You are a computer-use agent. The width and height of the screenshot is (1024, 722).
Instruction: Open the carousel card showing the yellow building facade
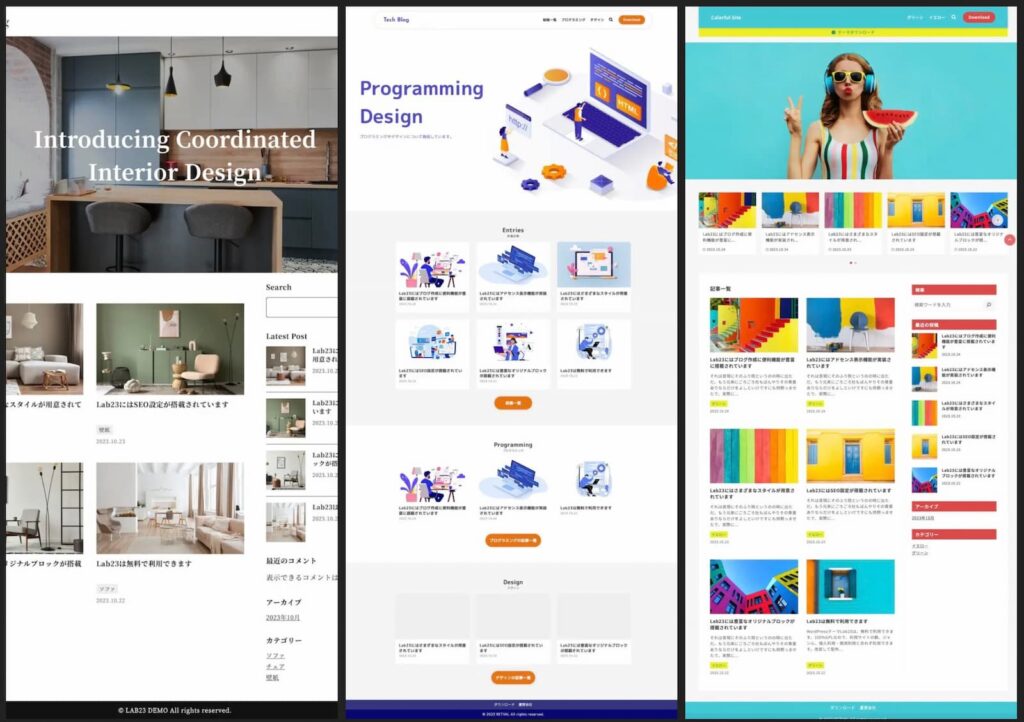(916, 223)
